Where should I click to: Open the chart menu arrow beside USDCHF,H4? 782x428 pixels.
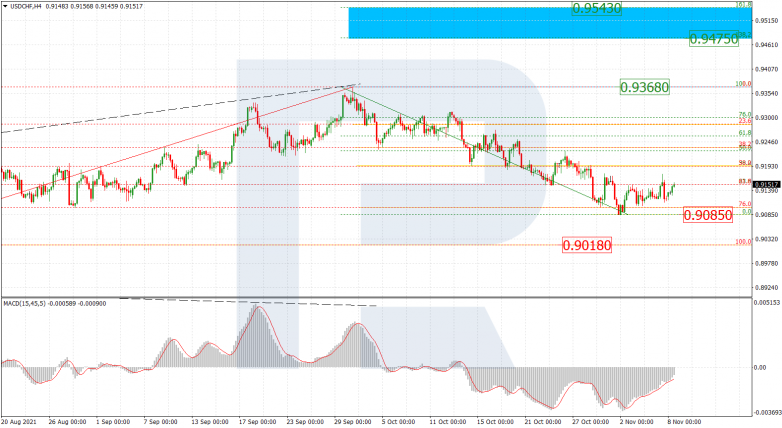(x=5, y=7)
